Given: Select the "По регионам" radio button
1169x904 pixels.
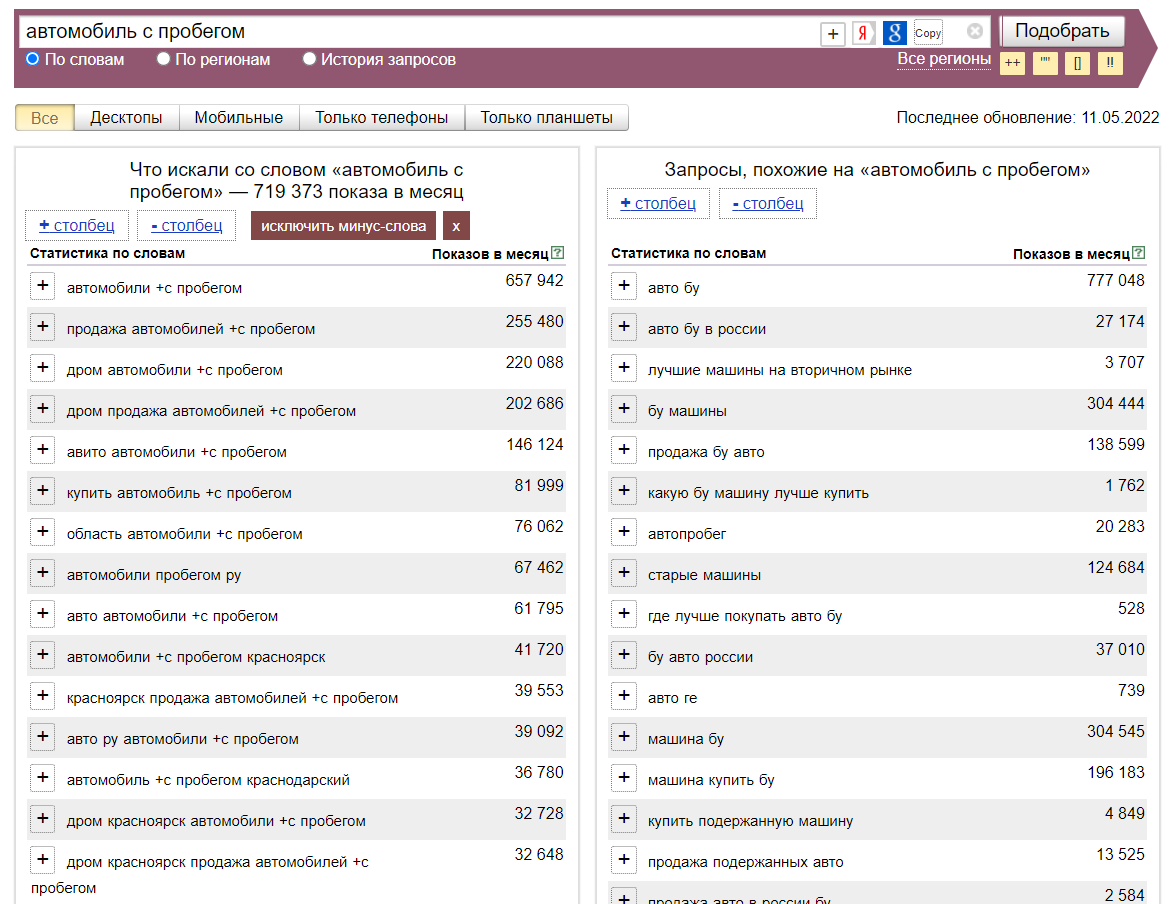Looking at the screenshot, I should (164, 59).
